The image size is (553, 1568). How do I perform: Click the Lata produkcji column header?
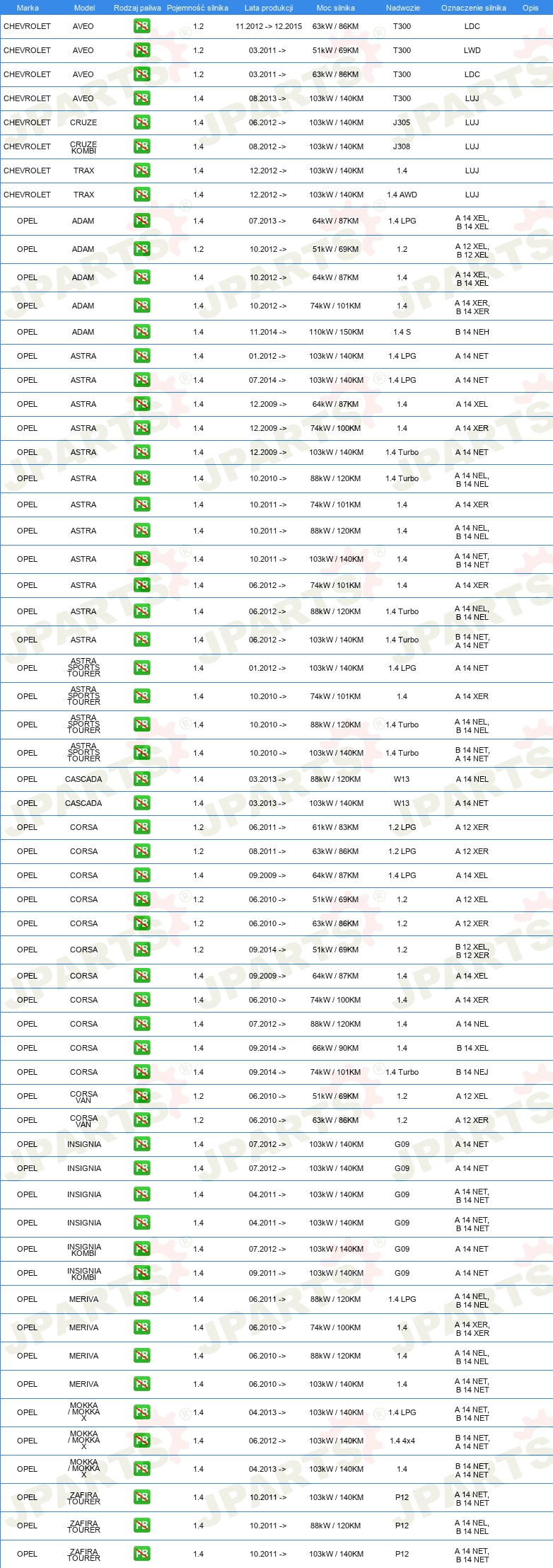tap(269, 8)
